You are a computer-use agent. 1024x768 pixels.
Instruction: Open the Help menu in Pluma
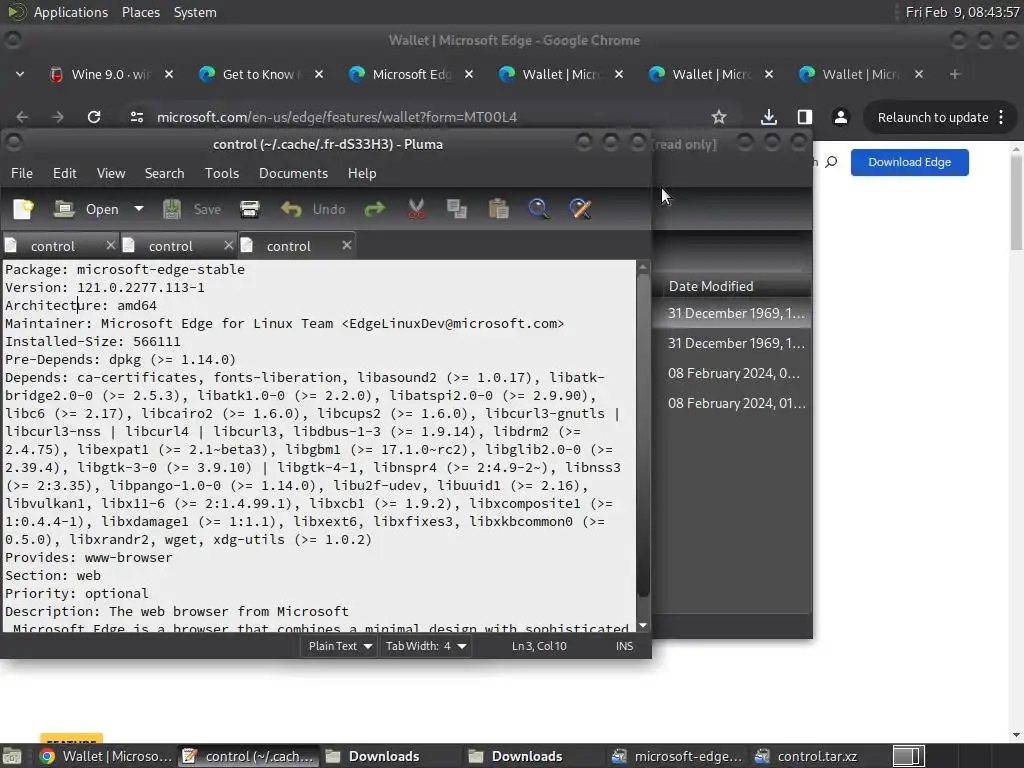point(362,173)
